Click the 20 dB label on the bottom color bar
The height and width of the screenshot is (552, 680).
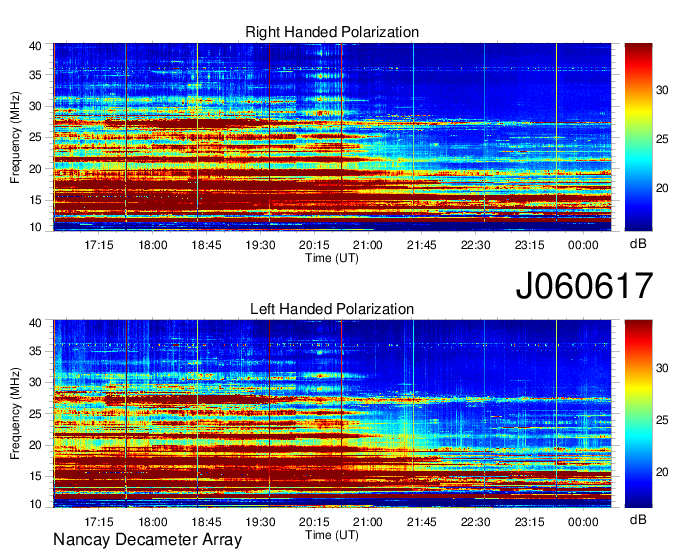click(662, 472)
